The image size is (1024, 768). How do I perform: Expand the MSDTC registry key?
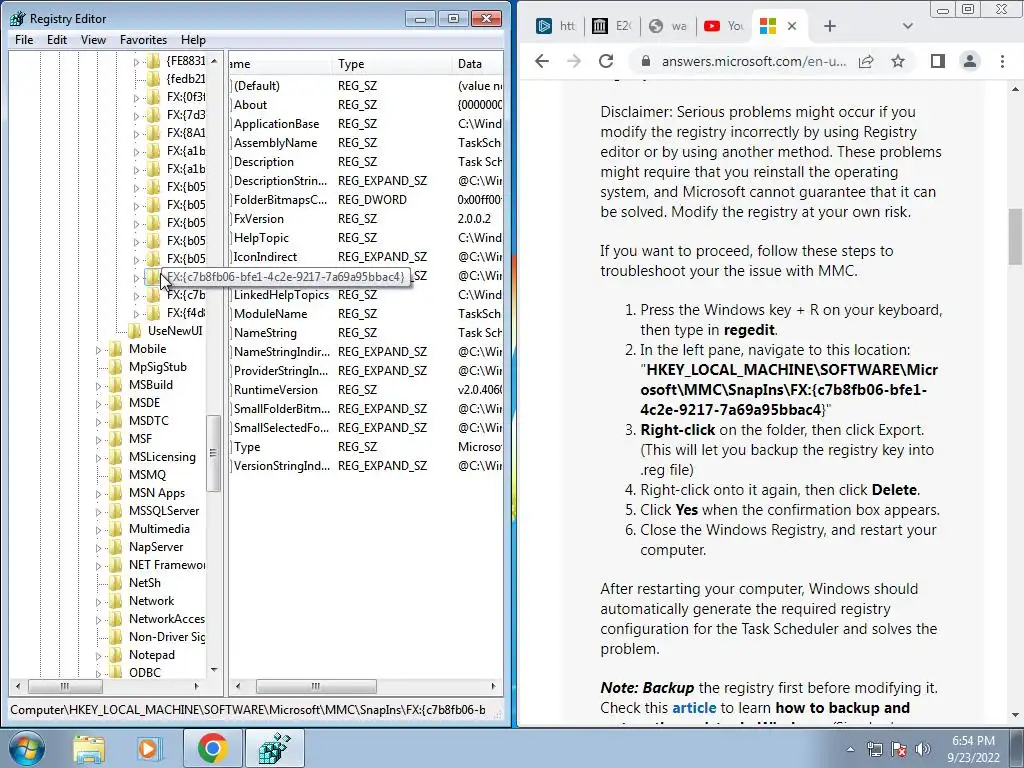point(99,422)
